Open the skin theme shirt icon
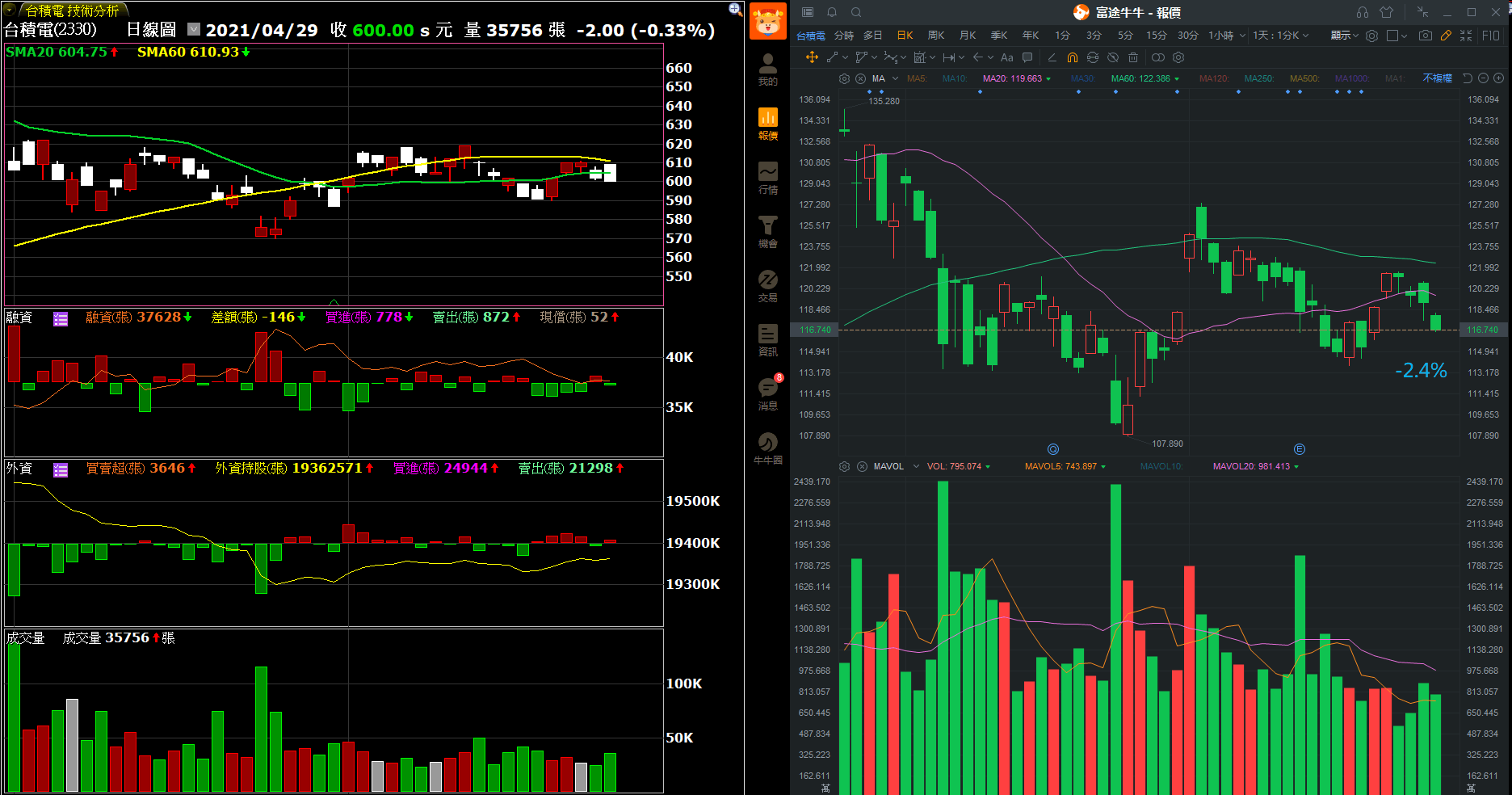 (1387, 12)
